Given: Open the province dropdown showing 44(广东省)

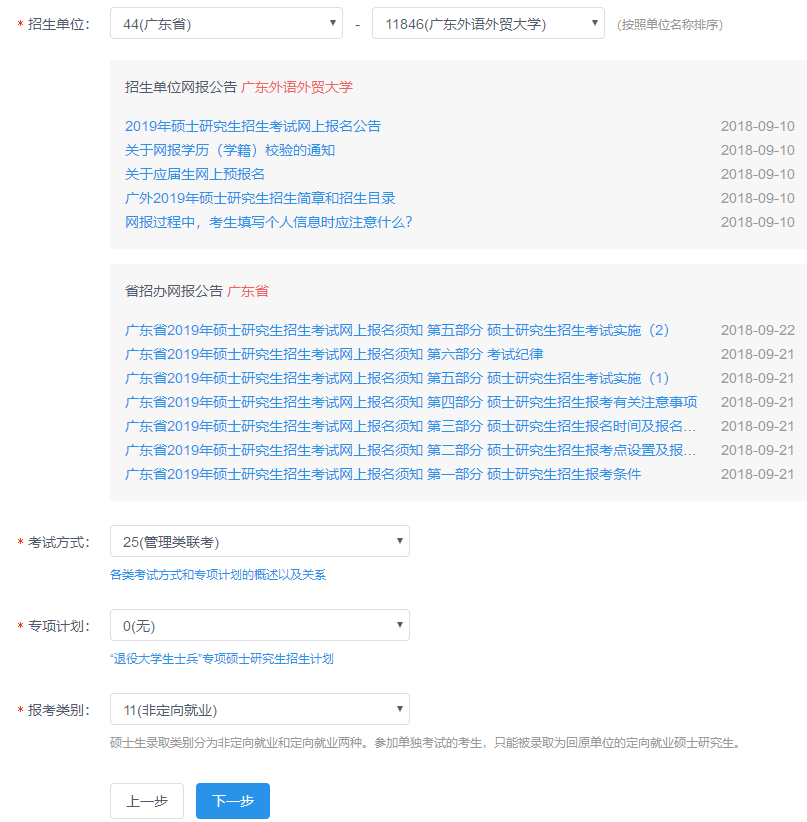Looking at the screenshot, I should point(225,24).
